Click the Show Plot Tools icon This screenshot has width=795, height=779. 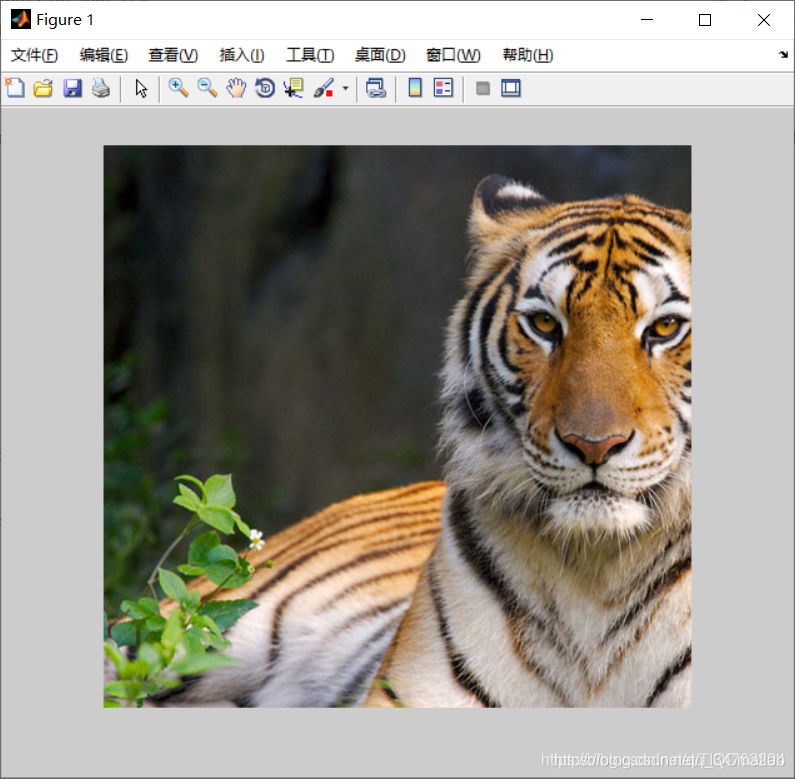511,88
